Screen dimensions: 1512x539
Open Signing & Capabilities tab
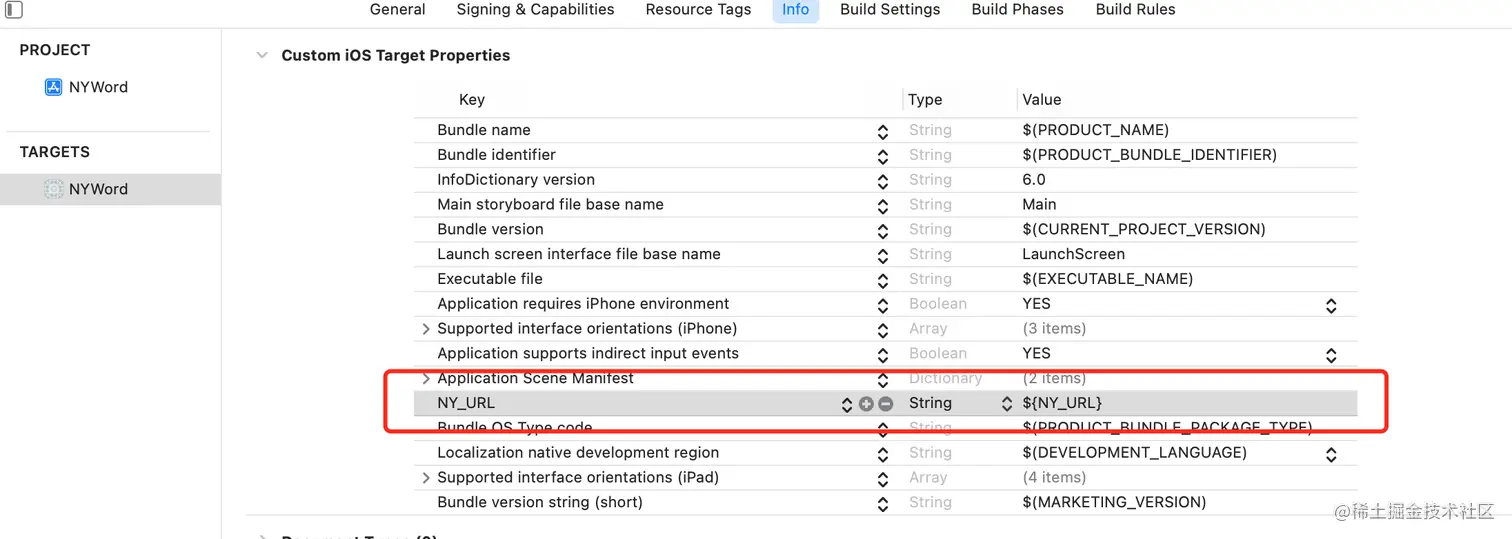click(535, 10)
